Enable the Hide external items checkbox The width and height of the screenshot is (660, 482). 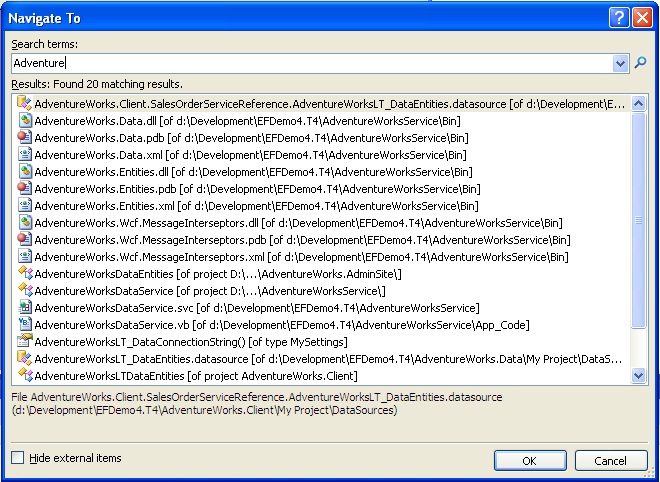(17, 458)
